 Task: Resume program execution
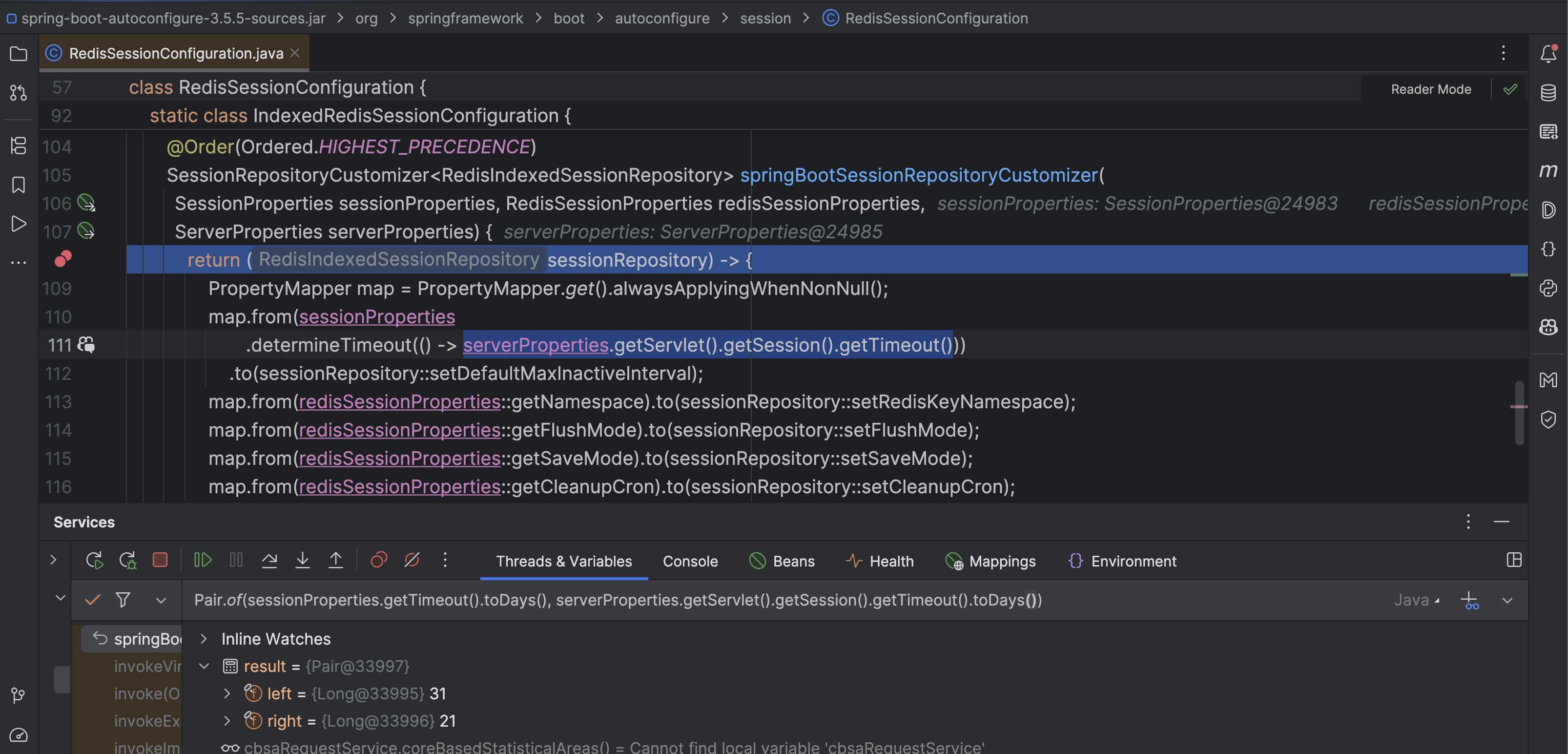point(202,560)
